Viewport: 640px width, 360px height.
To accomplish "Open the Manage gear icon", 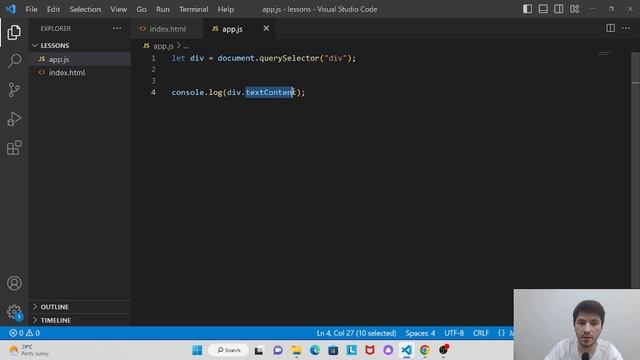I will pos(14,312).
